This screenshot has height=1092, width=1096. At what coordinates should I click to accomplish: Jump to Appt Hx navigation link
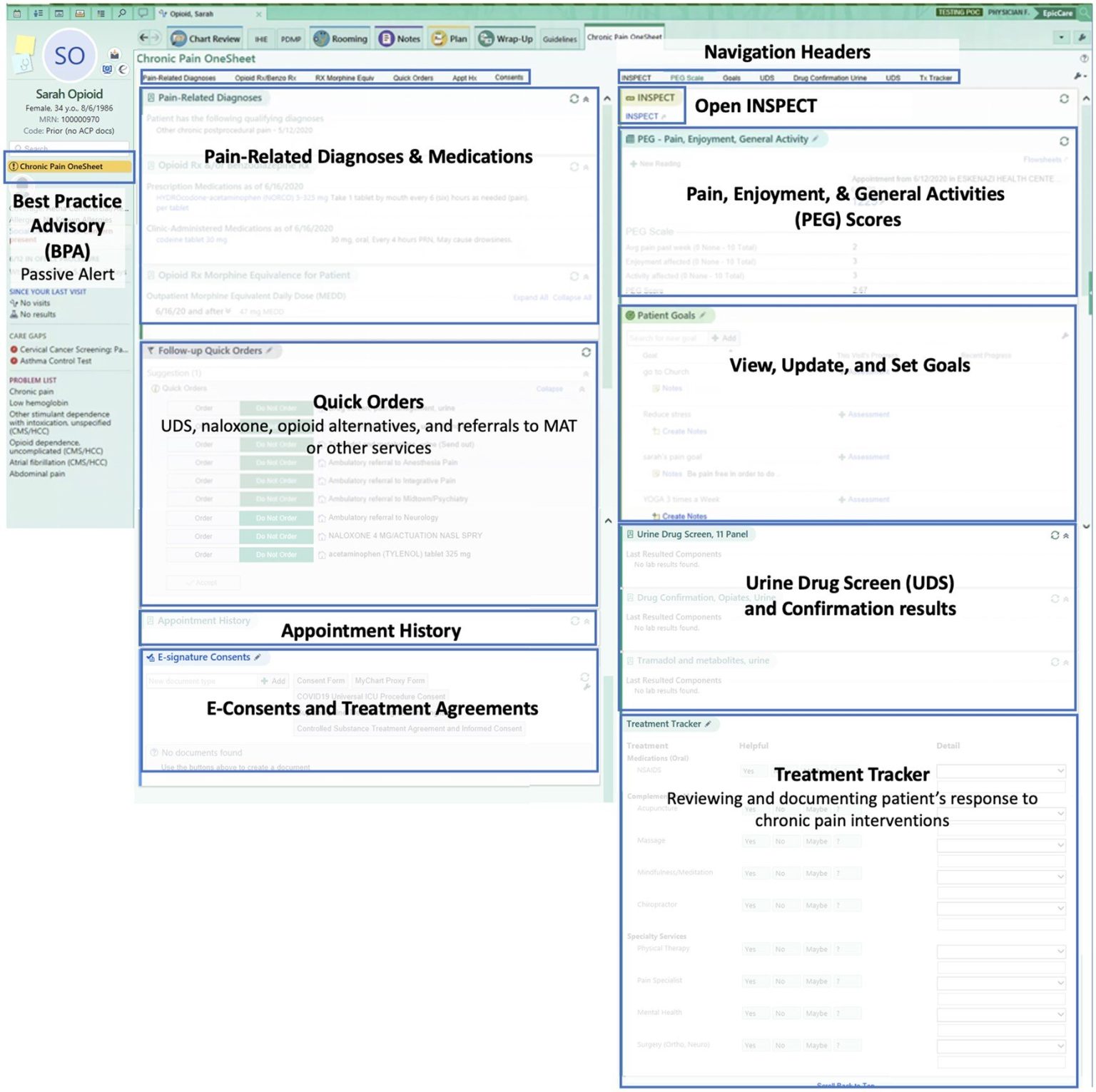point(465,78)
